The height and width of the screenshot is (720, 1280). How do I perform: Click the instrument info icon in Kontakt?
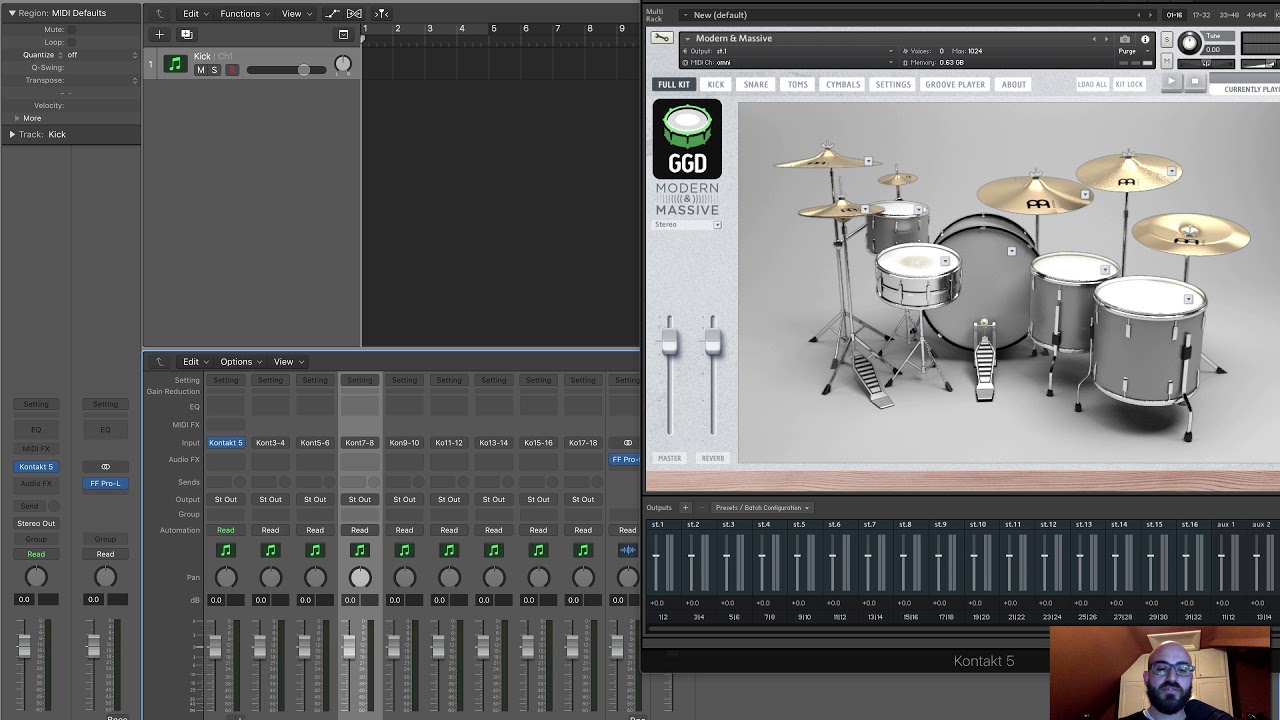pyautogui.click(x=1145, y=39)
